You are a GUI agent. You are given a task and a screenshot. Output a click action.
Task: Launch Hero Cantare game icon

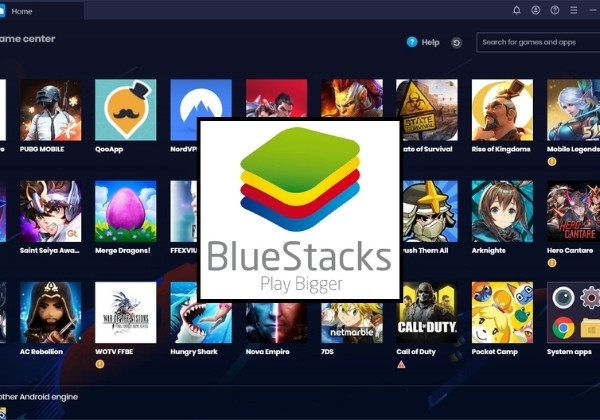(573, 211)
